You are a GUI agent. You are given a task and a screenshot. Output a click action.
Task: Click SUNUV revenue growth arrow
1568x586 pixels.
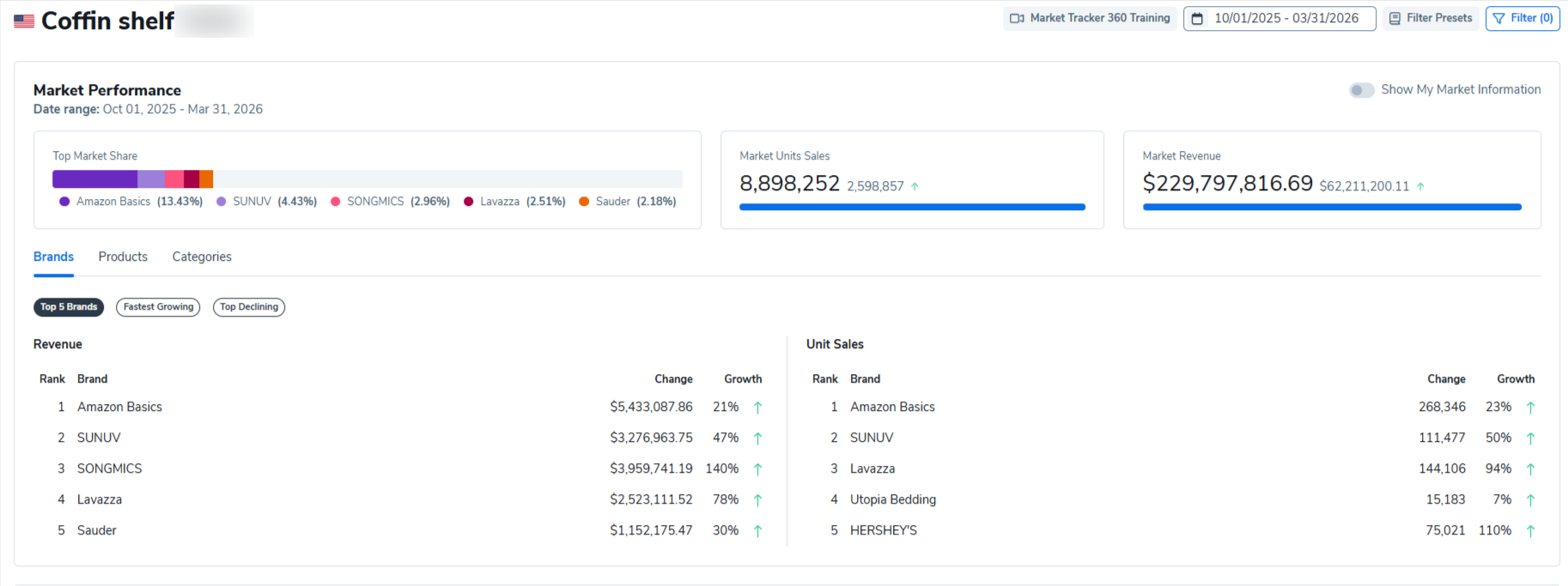[757, 438]
